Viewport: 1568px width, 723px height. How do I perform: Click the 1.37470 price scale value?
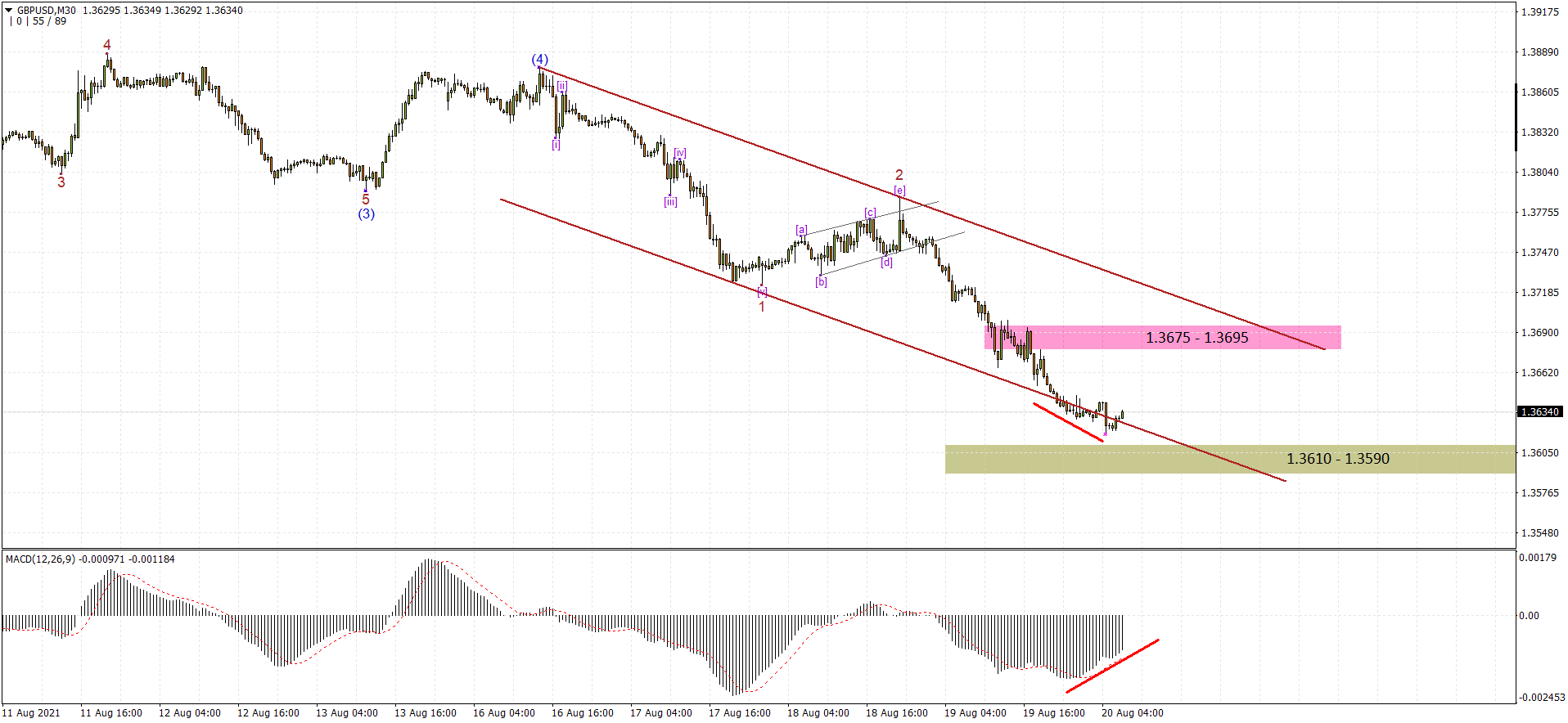[x=1539, y=253]
